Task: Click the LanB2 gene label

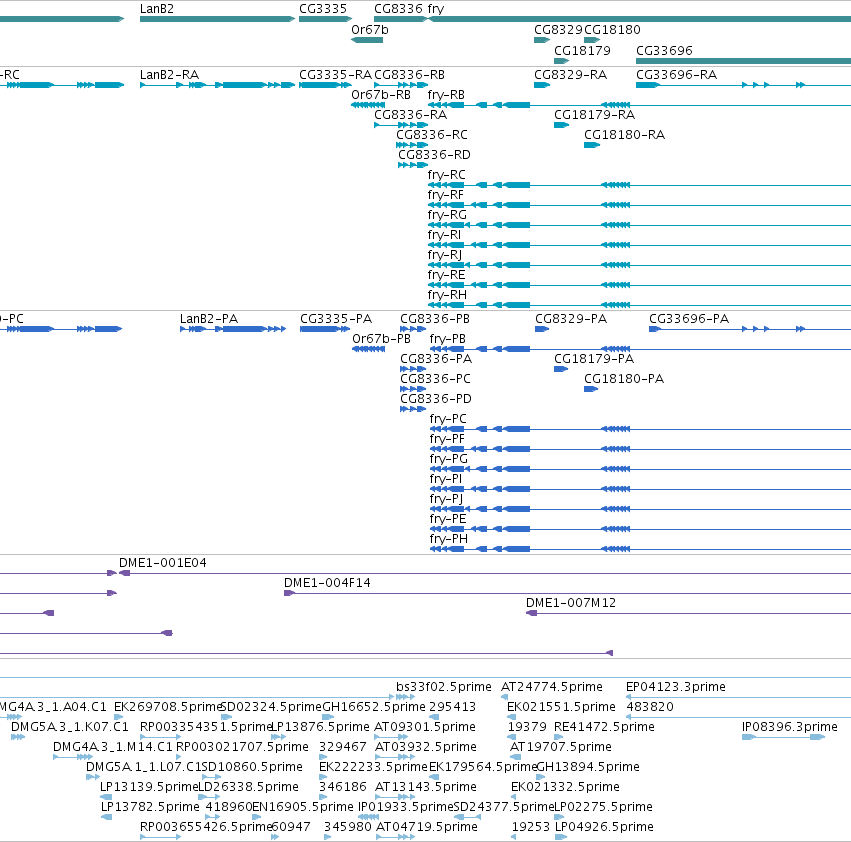Action: pyautogui.click(x=157, y=9)
